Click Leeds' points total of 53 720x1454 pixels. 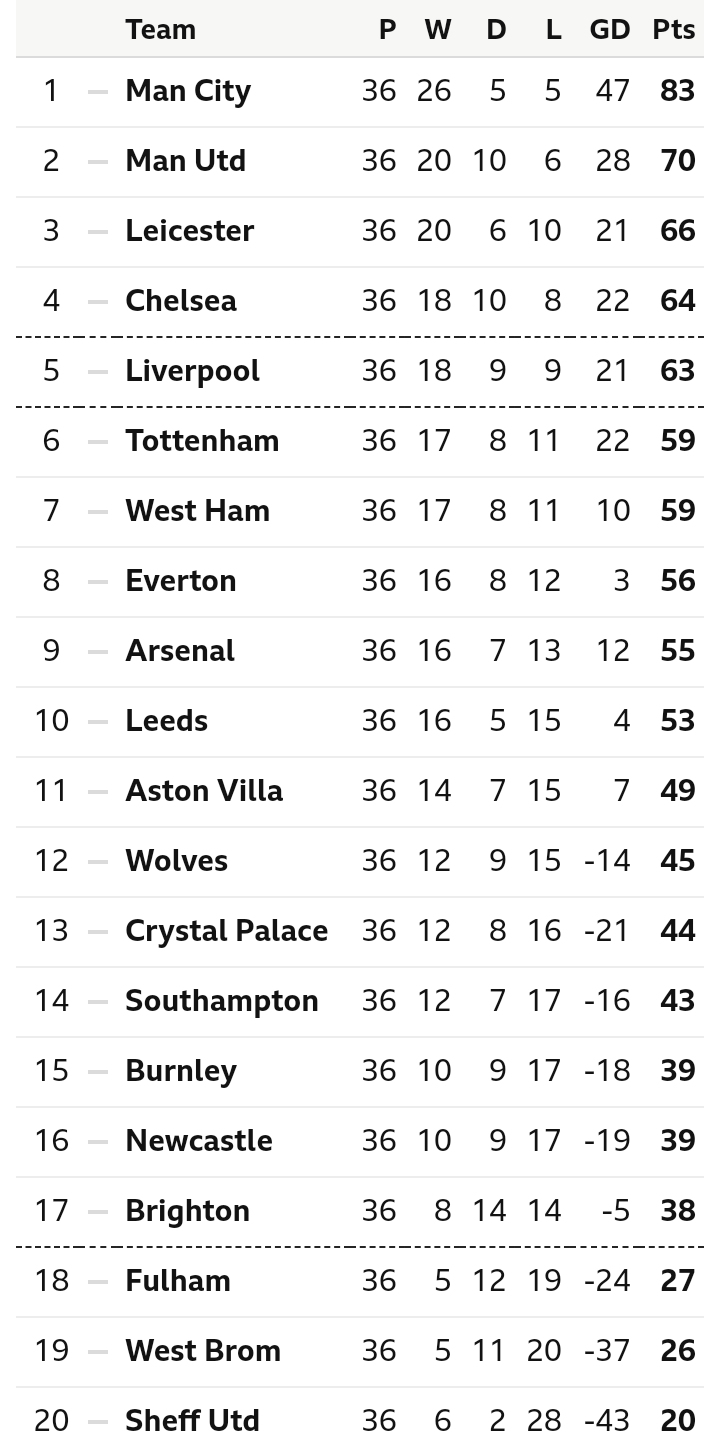[x=677, y=721]
